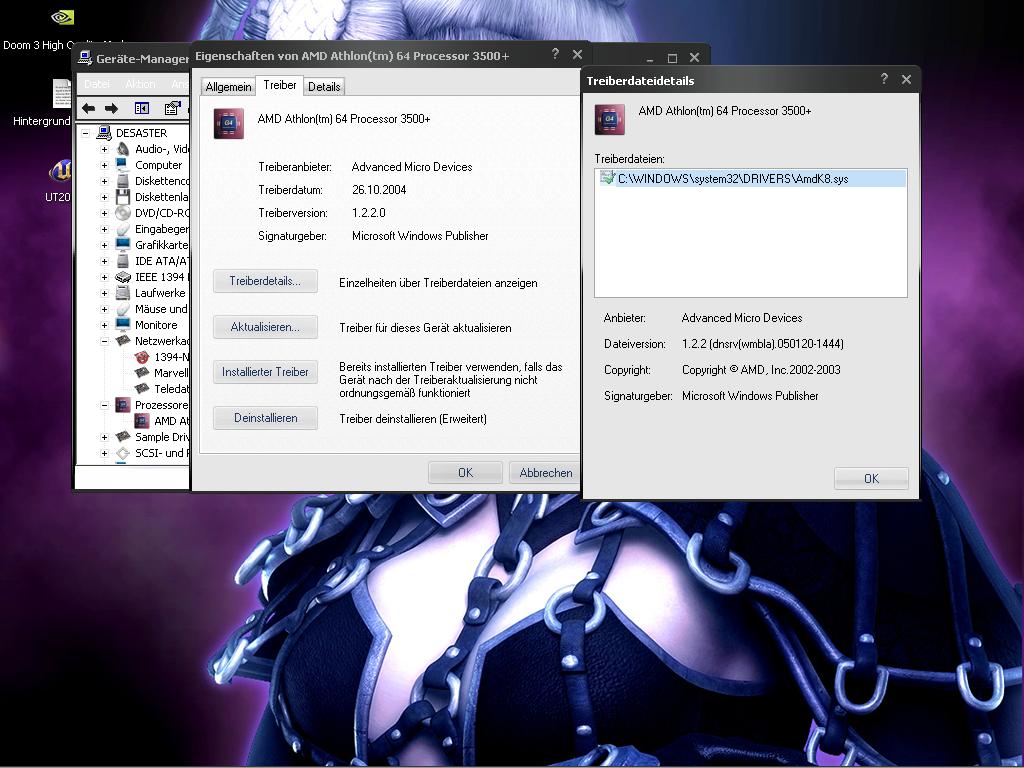Switch to the Treiber tab
1024x768 pixels.
coord(280,85)
